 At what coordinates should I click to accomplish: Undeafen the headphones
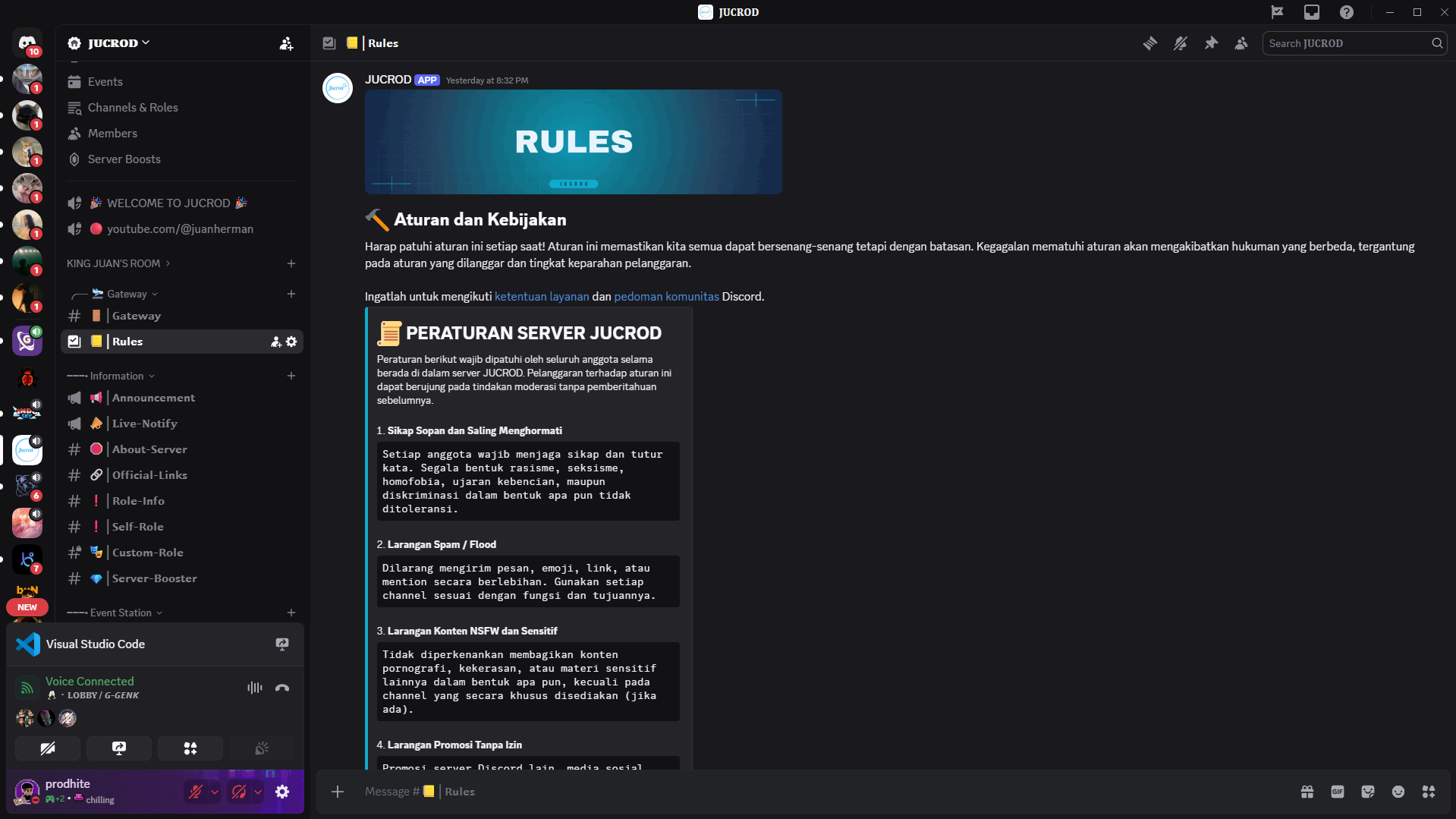tap(239, 792)
